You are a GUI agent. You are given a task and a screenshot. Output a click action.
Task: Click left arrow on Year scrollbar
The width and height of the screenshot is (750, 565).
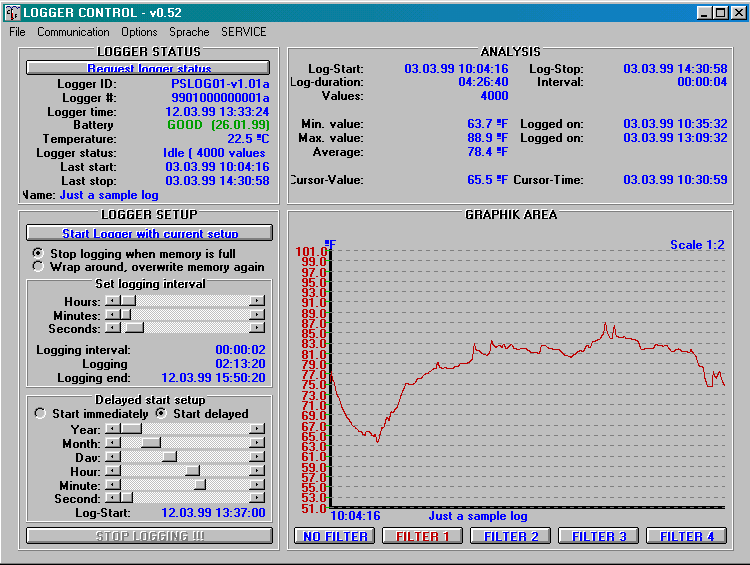(113, 429)
